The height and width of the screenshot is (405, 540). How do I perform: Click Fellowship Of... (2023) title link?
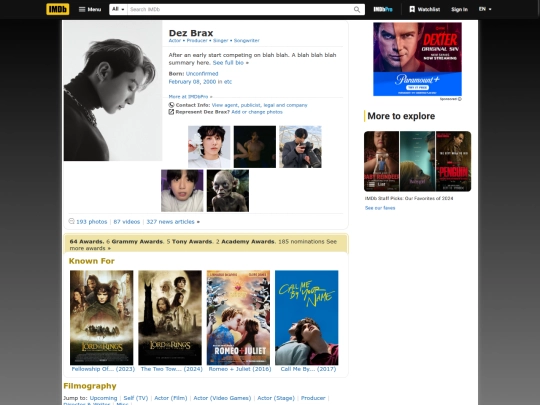103,369
